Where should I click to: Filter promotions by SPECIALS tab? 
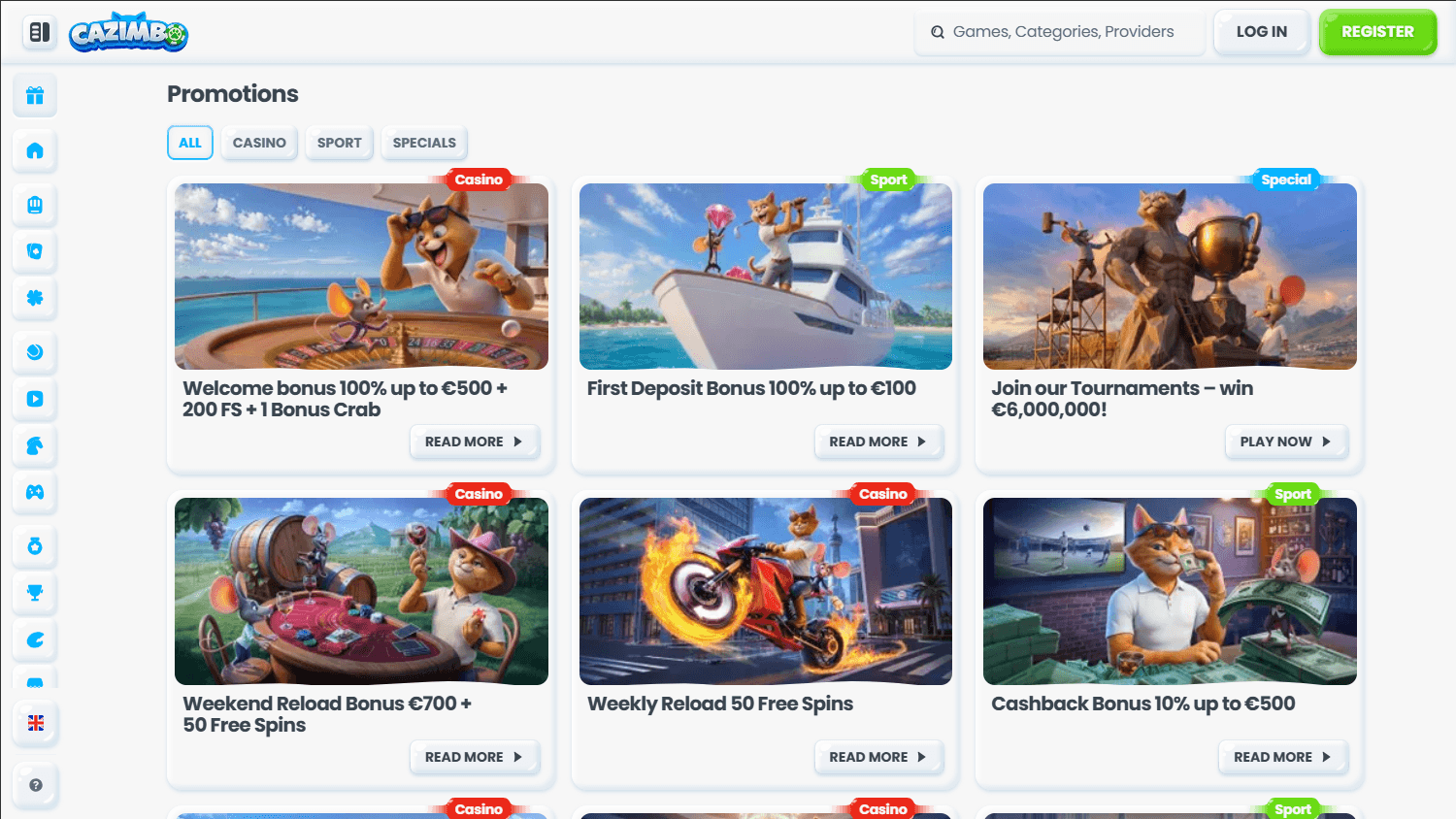coord(424,143)
